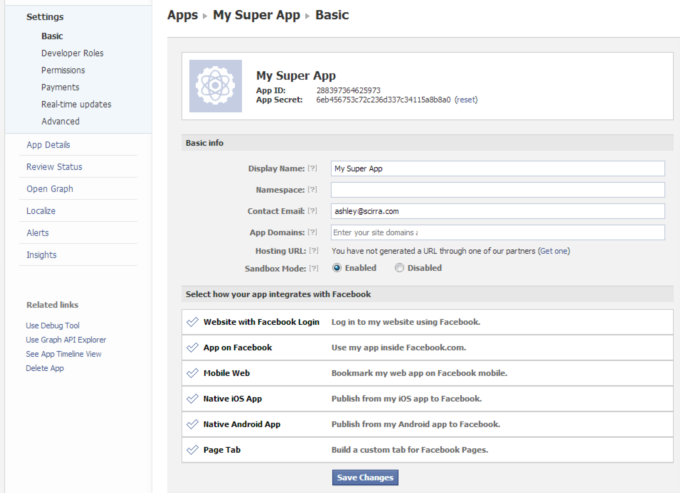Viewport: 680px width, 493px height.
Task: Expand Native Android App section
Action: [427, 424]
